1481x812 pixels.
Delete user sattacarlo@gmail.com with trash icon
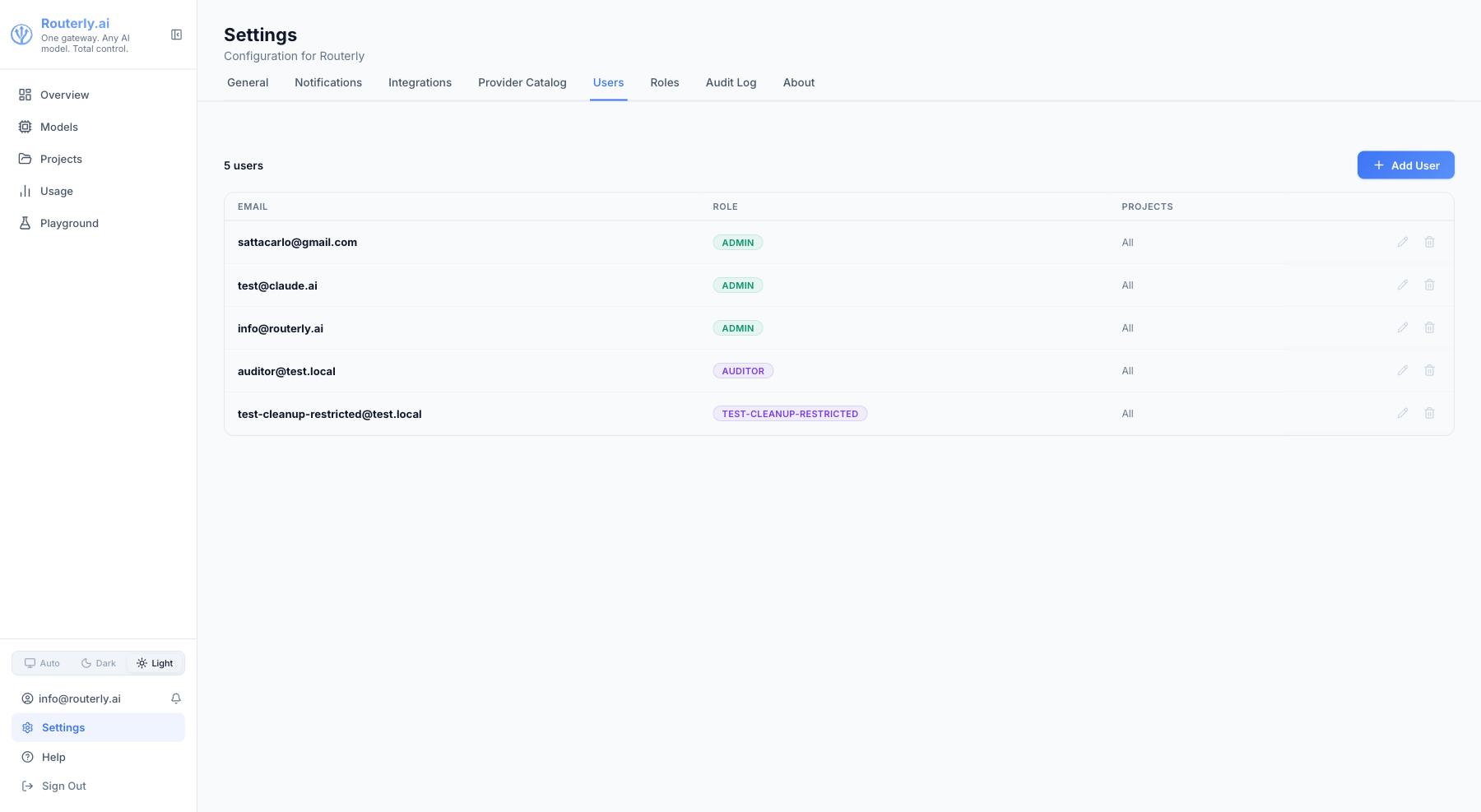(1430, 242)
